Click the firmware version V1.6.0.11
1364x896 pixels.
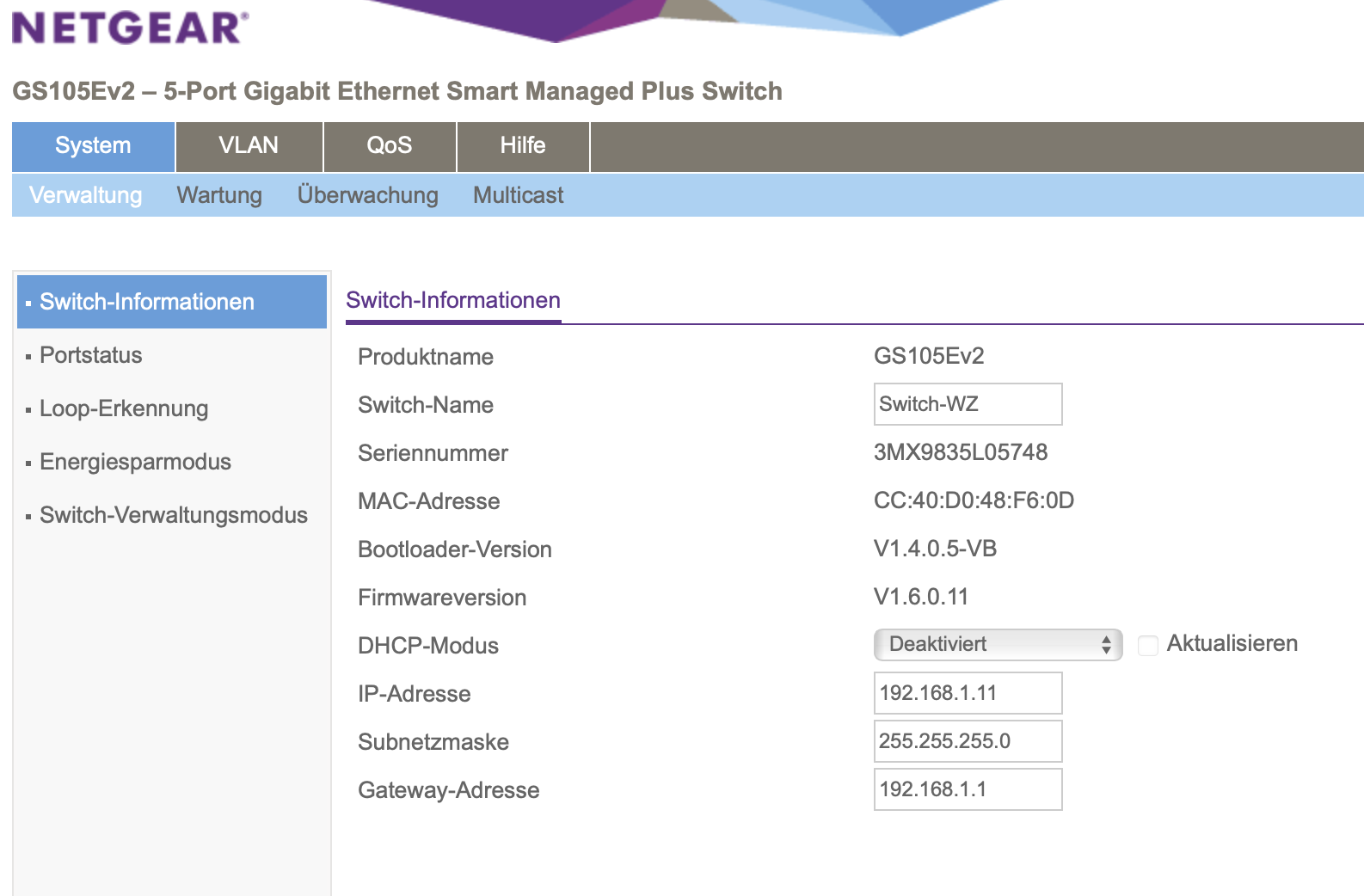921,597
